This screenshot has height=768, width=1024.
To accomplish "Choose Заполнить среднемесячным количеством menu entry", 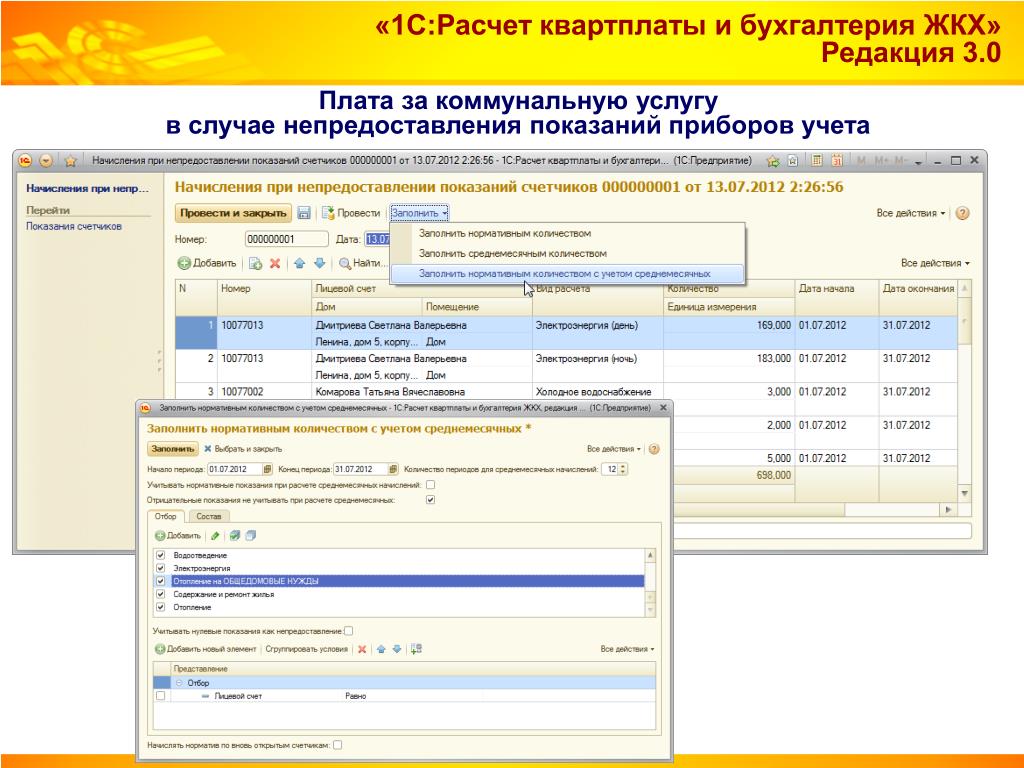I will (x=513, y=253).
